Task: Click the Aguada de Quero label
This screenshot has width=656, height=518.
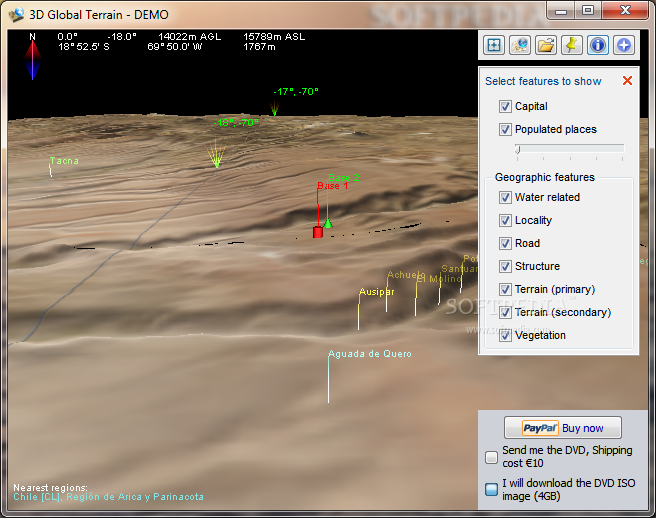Action: pos(370,354)
